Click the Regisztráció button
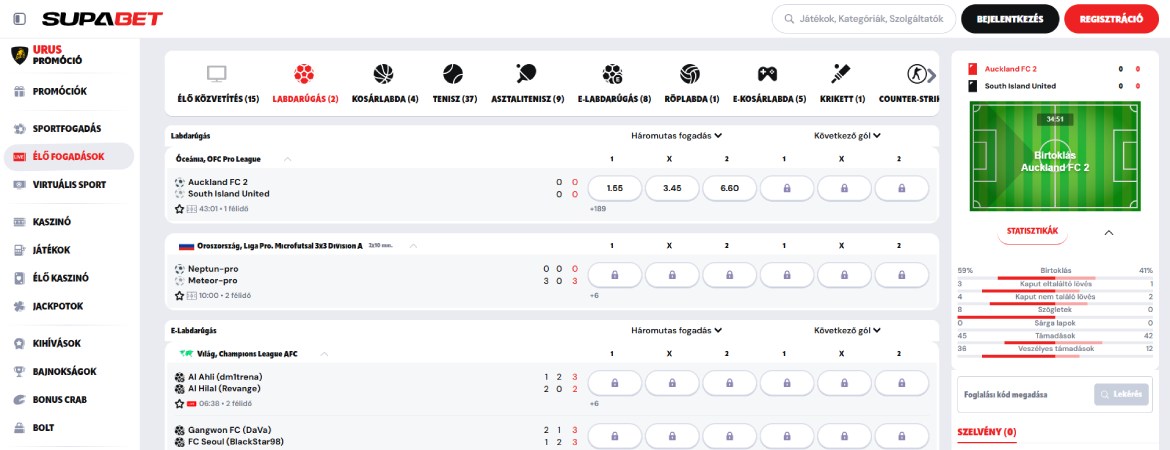1170x450 pixels. point(1111,19)
